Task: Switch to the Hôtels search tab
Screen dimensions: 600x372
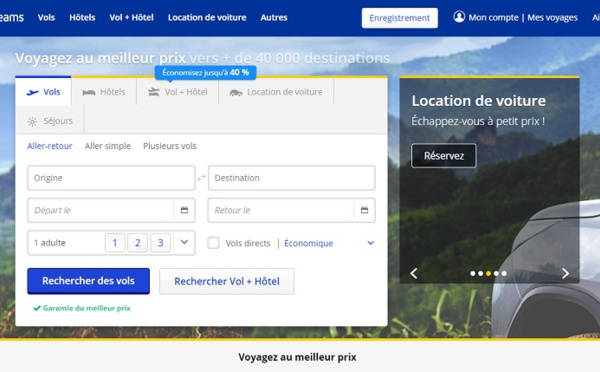Action: click(104, 92)
